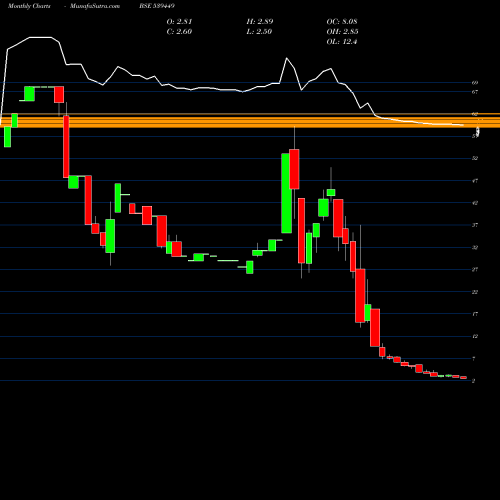Click the long red candle falling from 62 to 47
Image resolution: width=500 pixels, height=500 pixels.
(x=66, y=147)
